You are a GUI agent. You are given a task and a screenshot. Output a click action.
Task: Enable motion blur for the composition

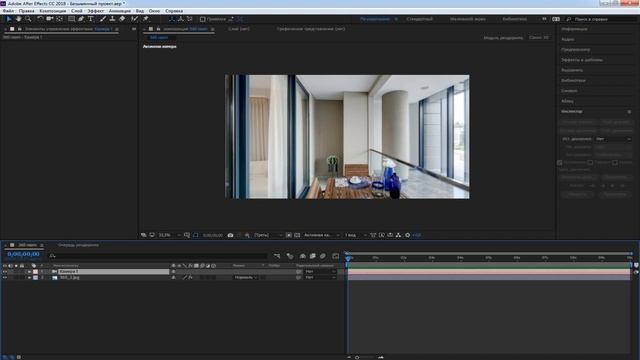click(322, 256)
